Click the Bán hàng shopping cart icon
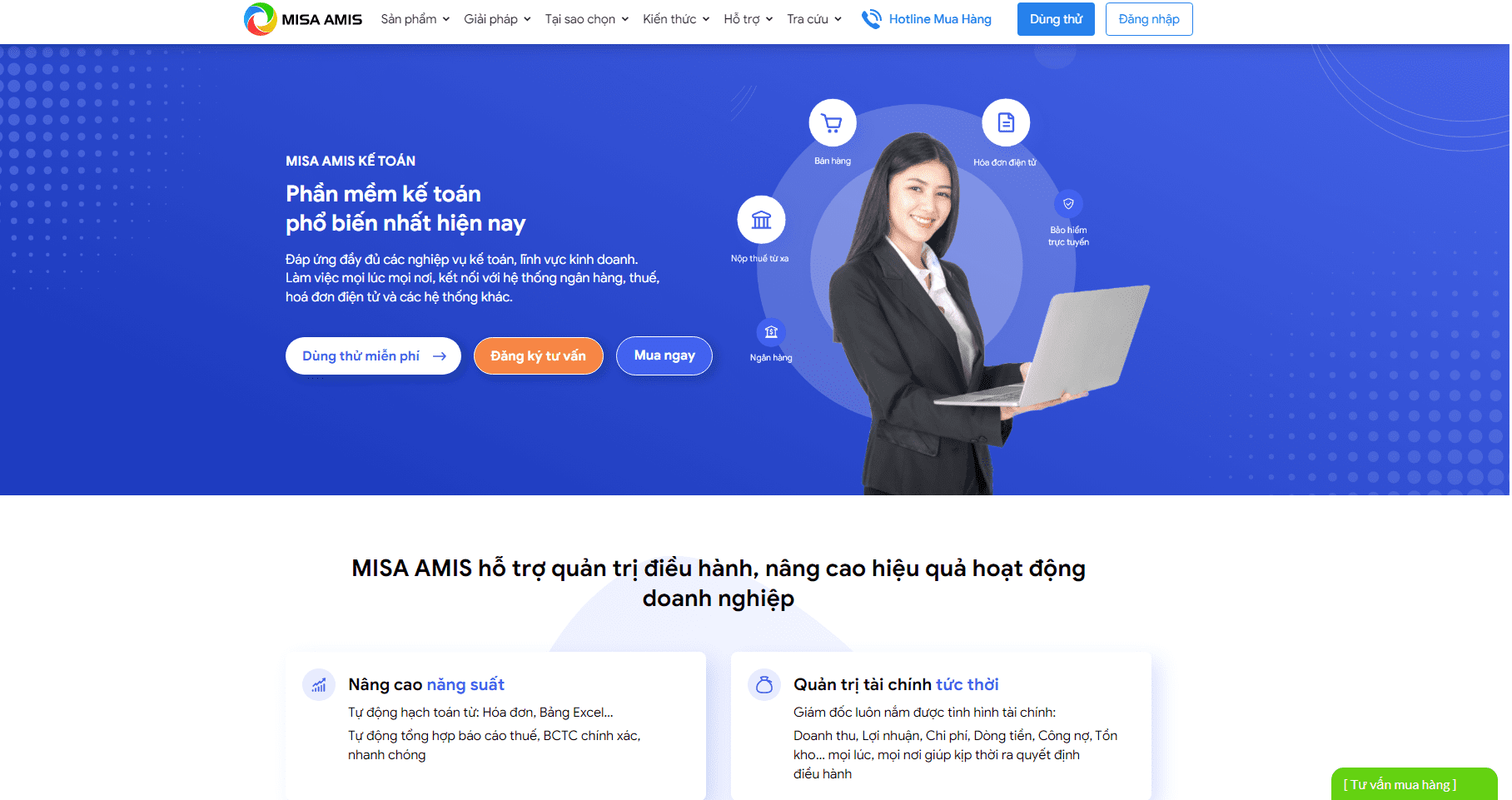Screen dimensions: 1512x800 coord(832,124)
